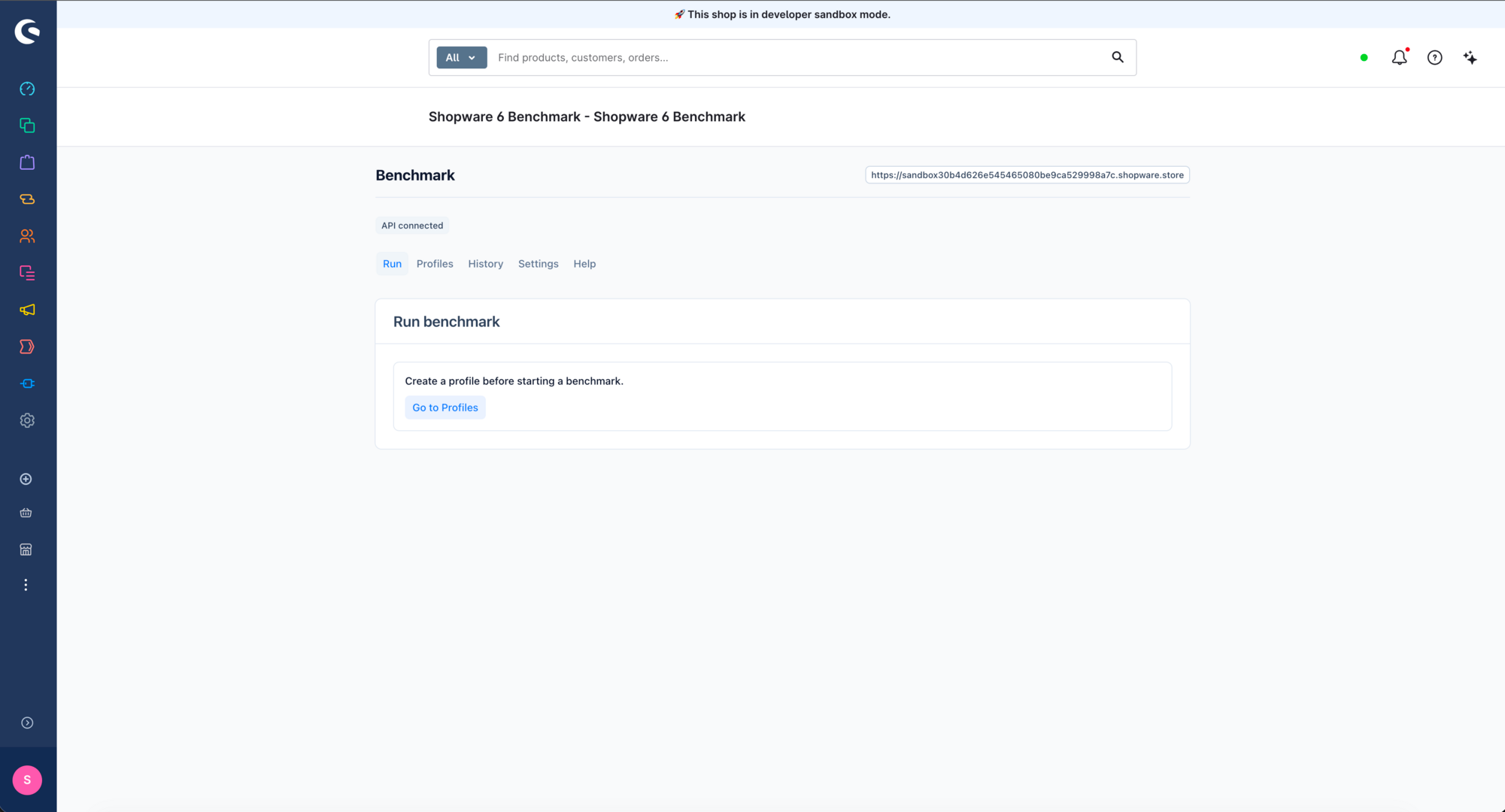
Task: Open the Content layout icon
Action: [x=27, y=273]
